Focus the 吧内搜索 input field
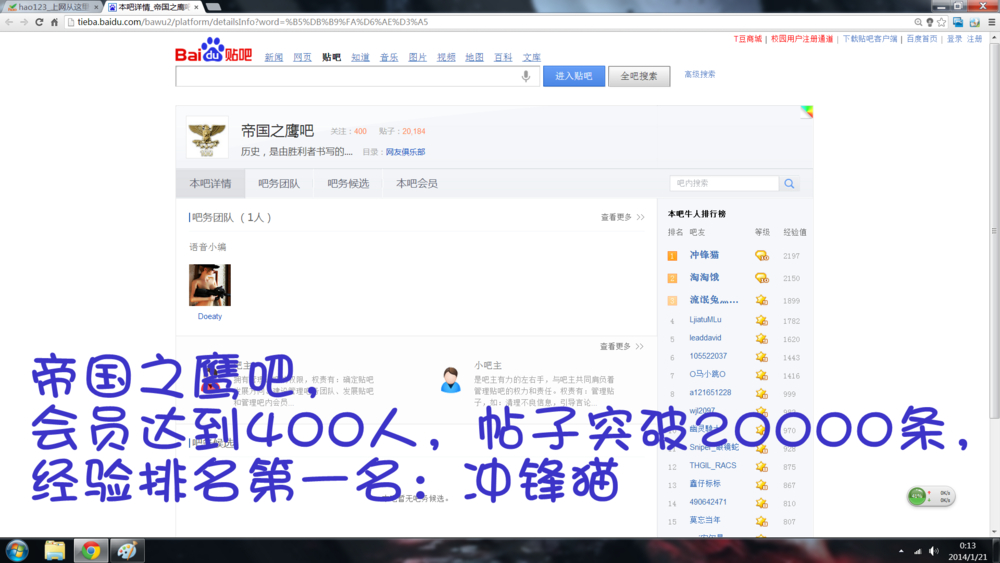 click(724, 184)
